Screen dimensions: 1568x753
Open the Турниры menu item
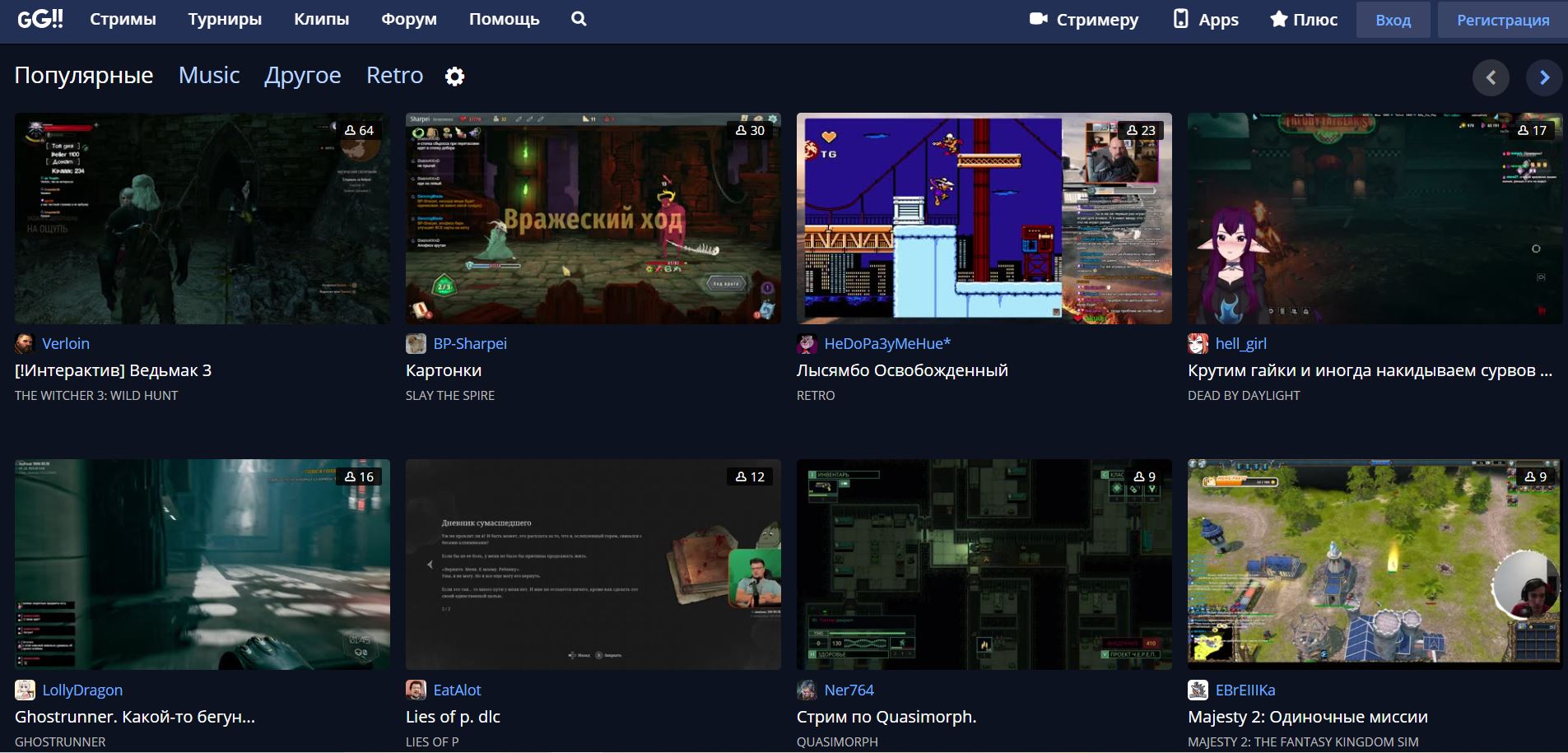tap(225, 19)
